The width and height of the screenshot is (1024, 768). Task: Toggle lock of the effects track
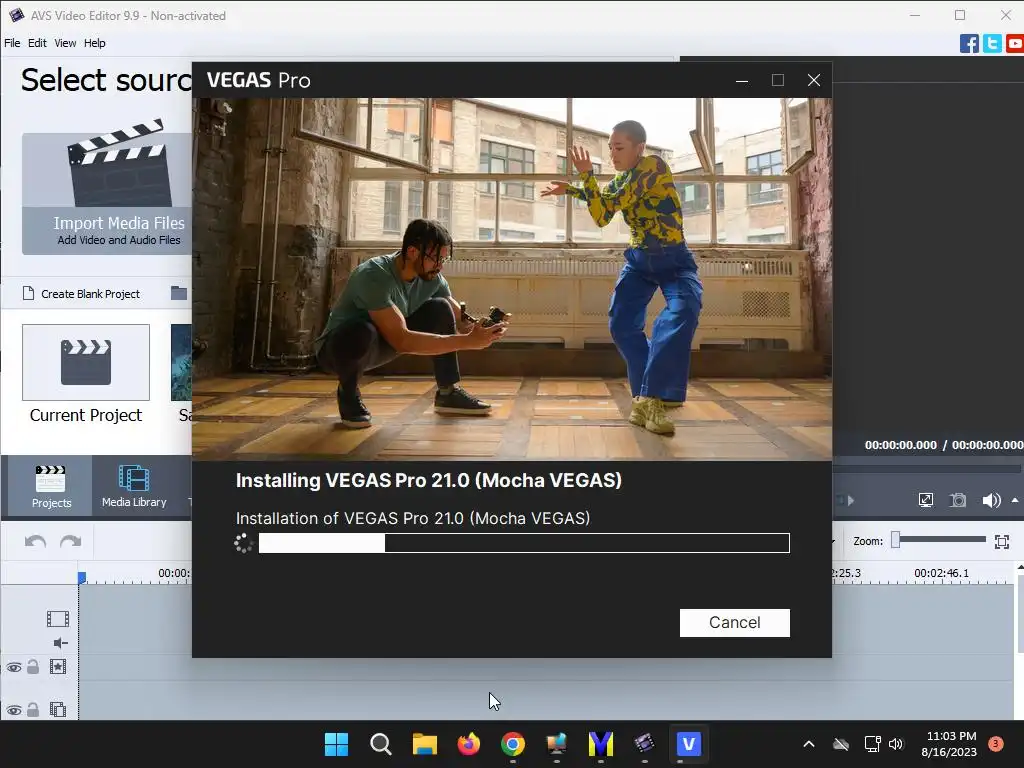33,666
